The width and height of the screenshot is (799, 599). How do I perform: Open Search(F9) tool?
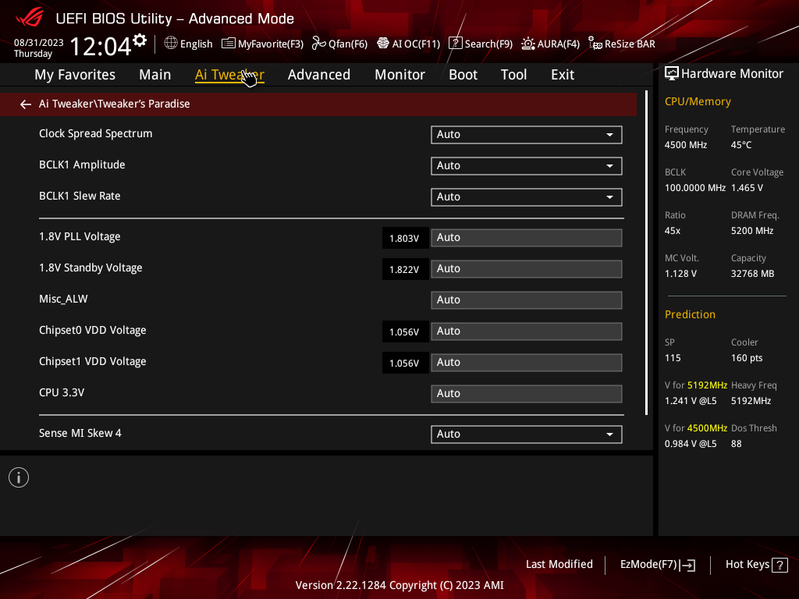(481, 44)
